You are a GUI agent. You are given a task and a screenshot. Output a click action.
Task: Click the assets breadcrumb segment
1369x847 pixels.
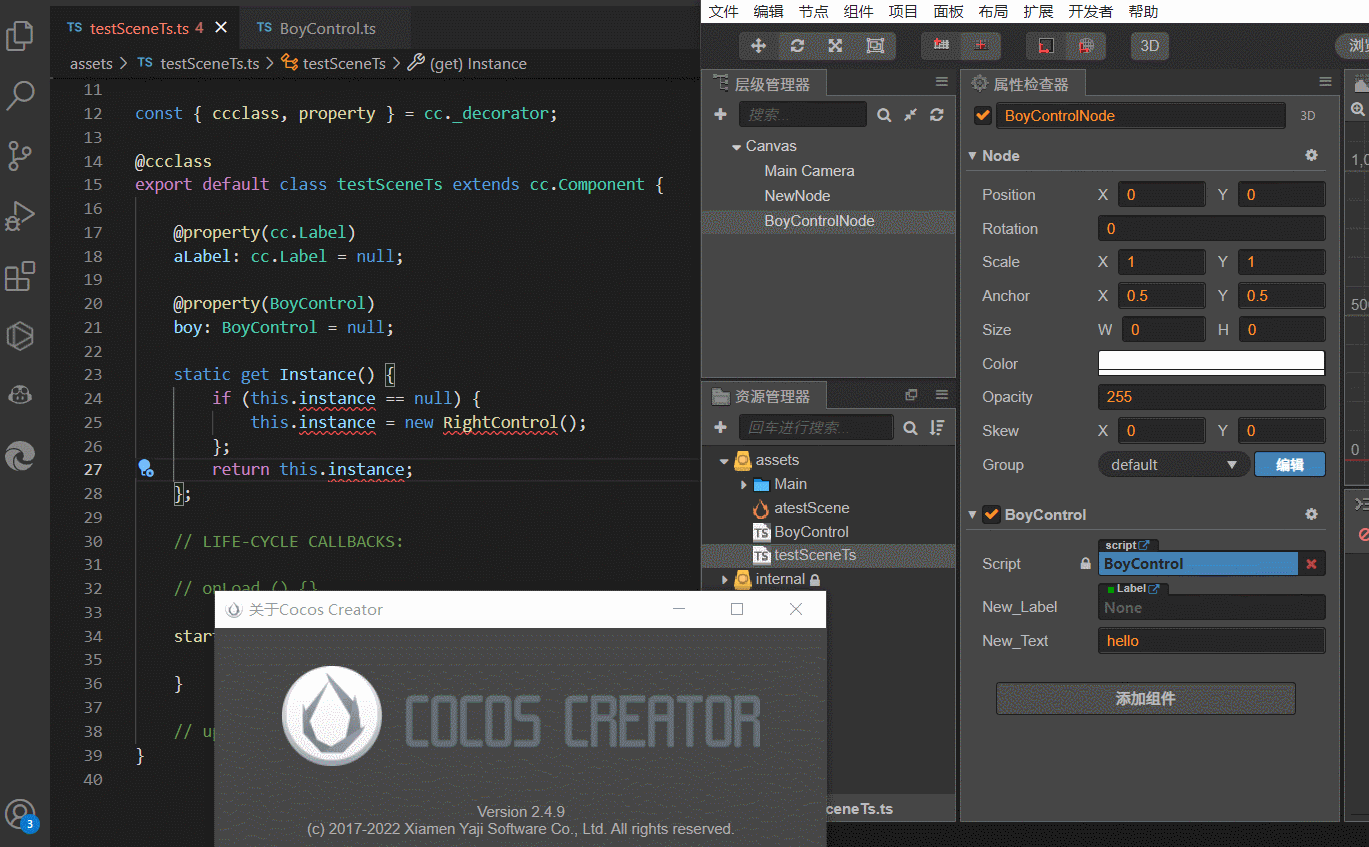tap(91, 63)
